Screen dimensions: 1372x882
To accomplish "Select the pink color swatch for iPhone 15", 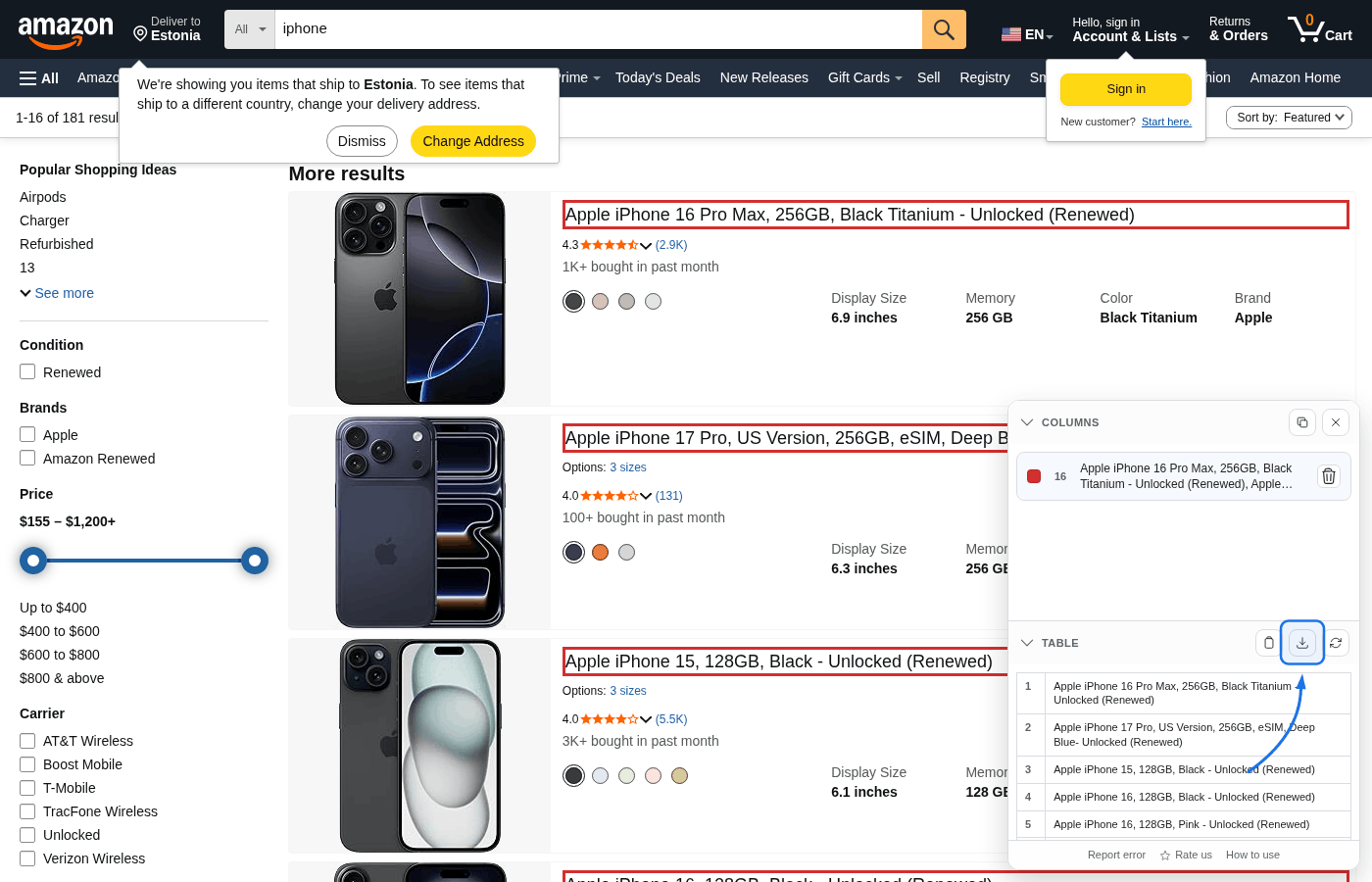I will click(x=653, y=776).
